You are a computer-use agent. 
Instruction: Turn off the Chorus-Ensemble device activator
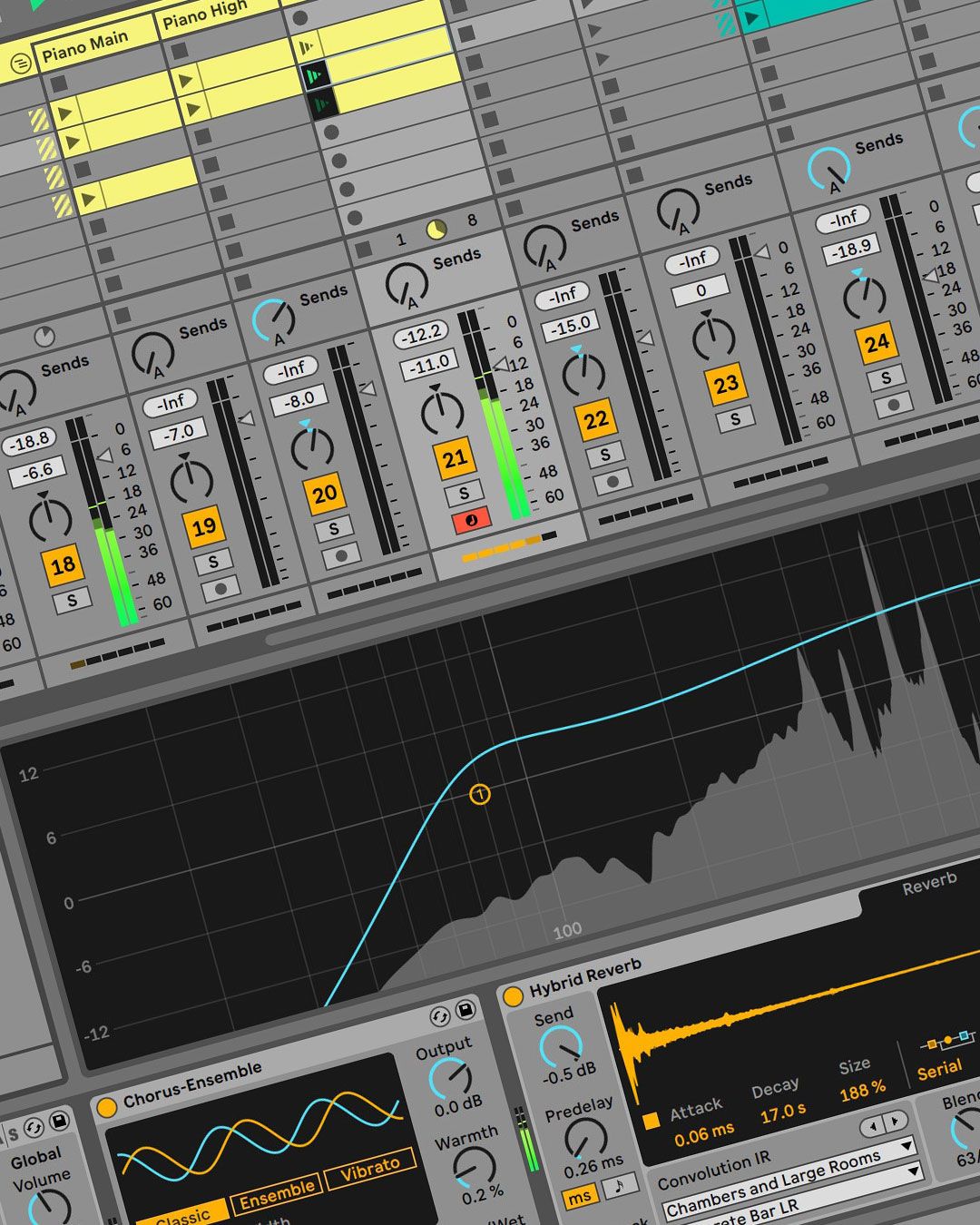tap(107, 1107)
